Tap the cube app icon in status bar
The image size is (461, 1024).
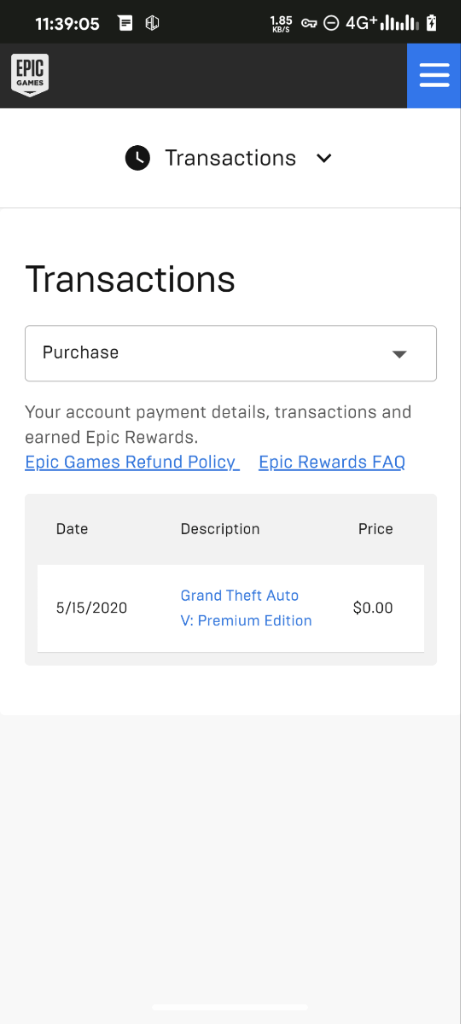(152, 24)
